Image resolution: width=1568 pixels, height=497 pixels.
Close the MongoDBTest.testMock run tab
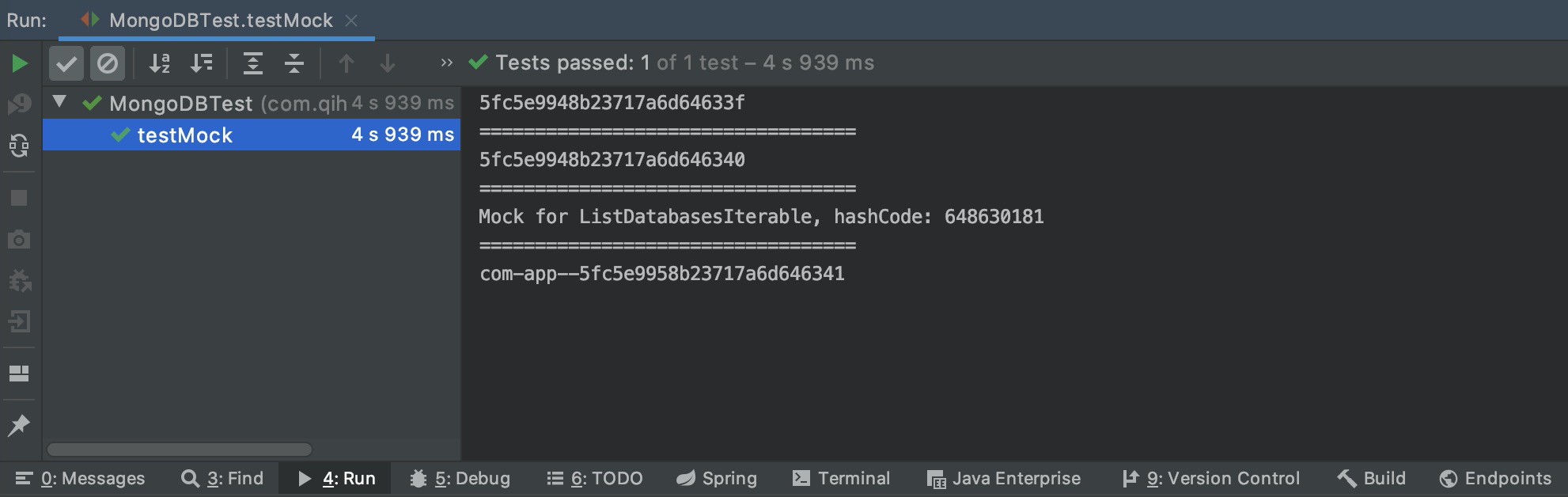pyautogui.click(x=351, y=21)
